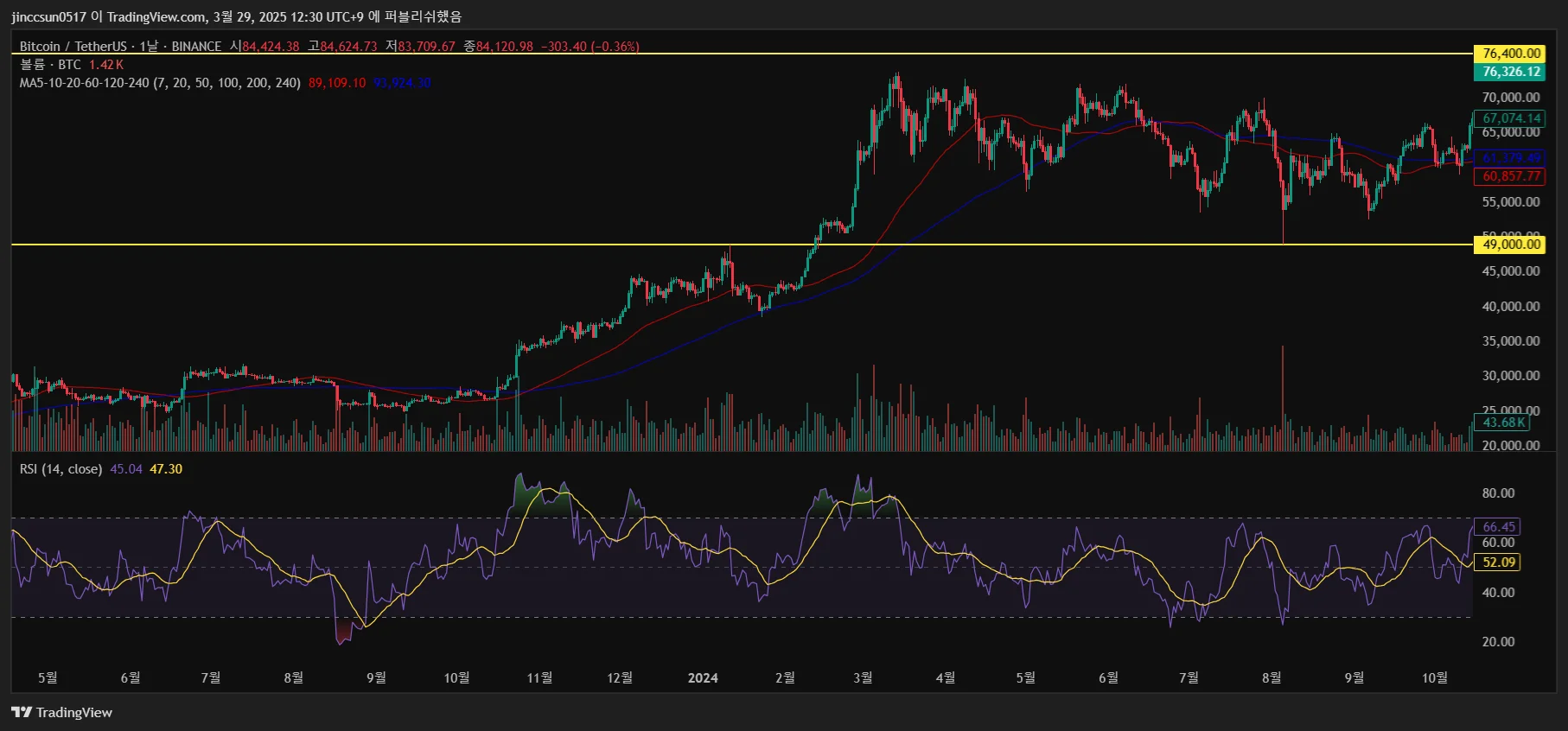
Task: Click the blue 61,379.49 MA price label
Action: coord(1509,158)
